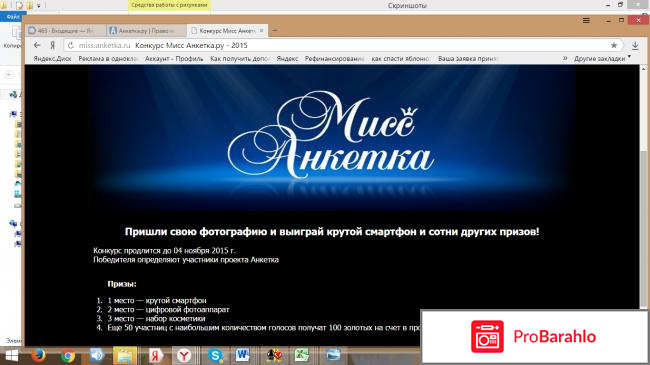Click the text Конкурс продлится до 04 ноября 2015
650x365 pixels.
pos(164,251)
